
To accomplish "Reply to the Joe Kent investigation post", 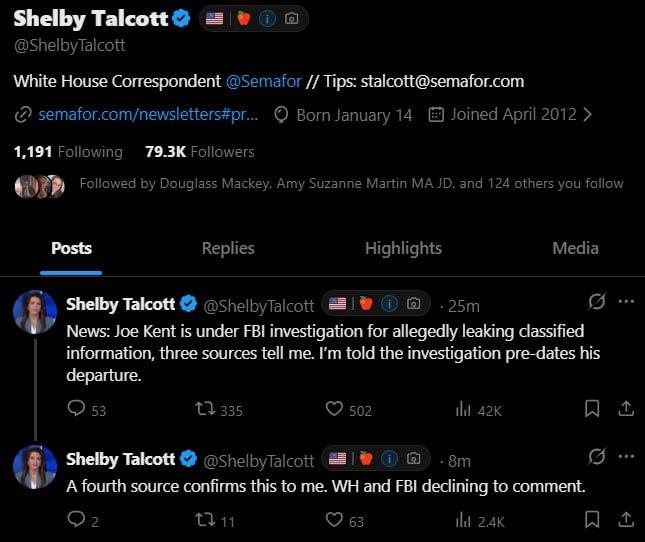I will [x=76, y=409].
